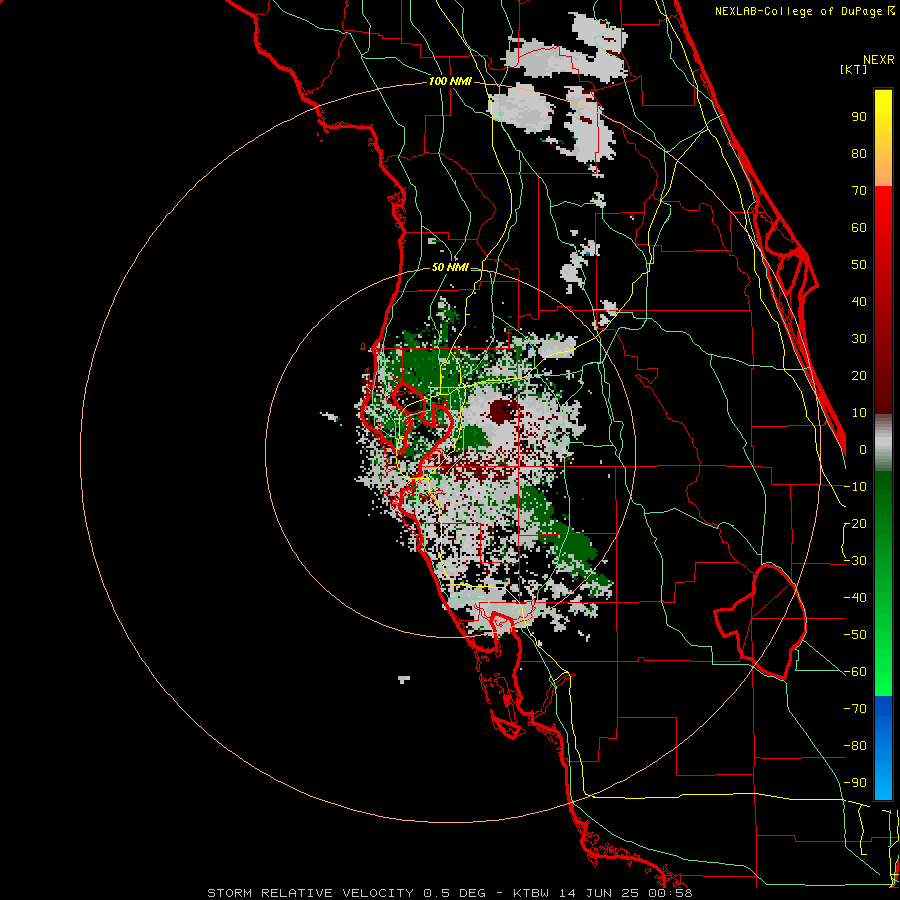Click the -80 scale value
Screen dimensions: 900x900
[x=855, y=746]
